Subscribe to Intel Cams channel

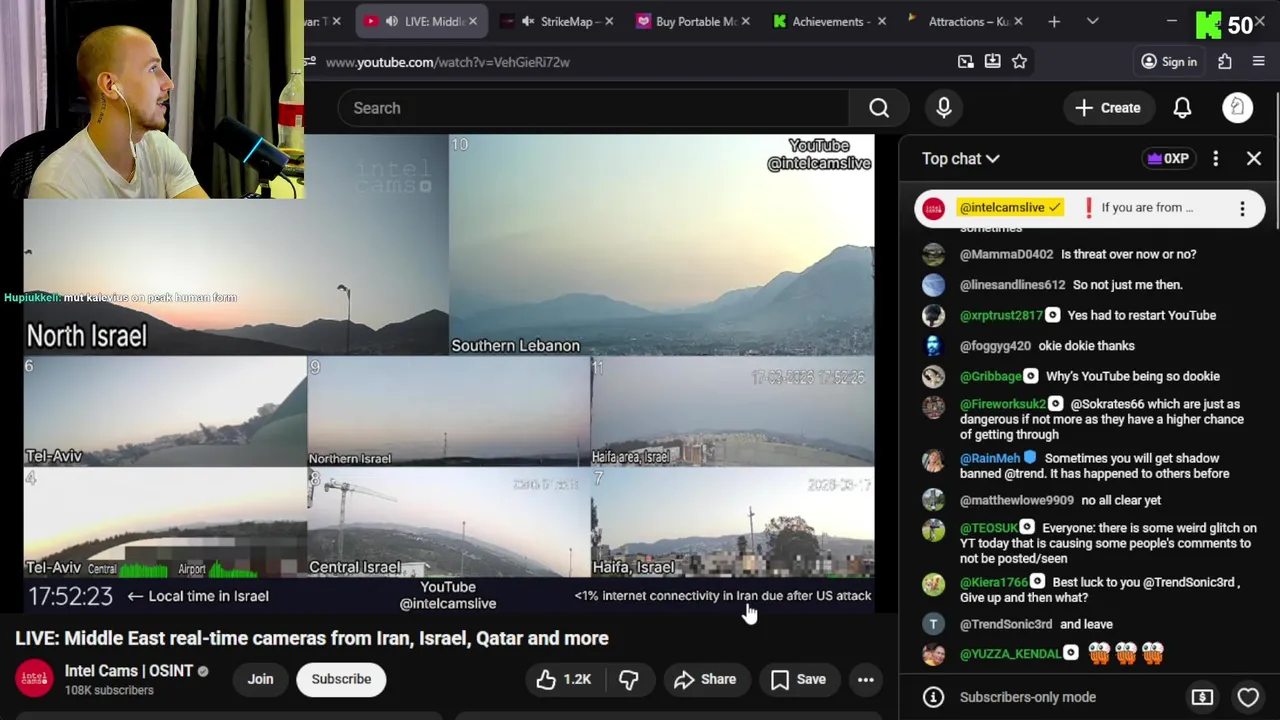tap(341, 680)
